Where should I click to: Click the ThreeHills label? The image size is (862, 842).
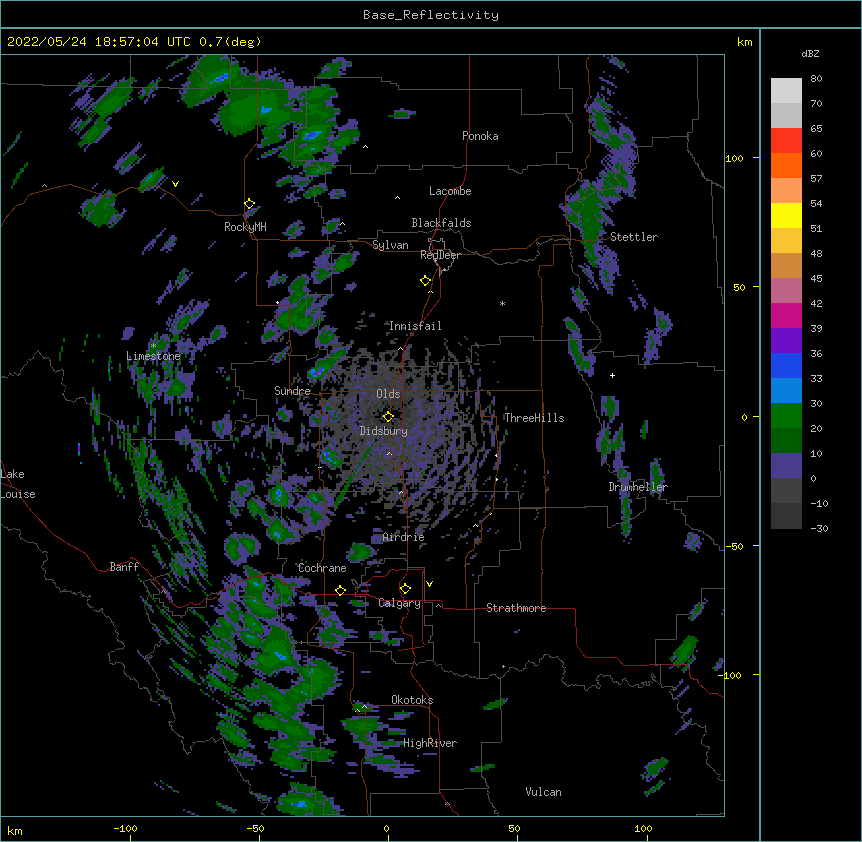(x=534, y=418)
